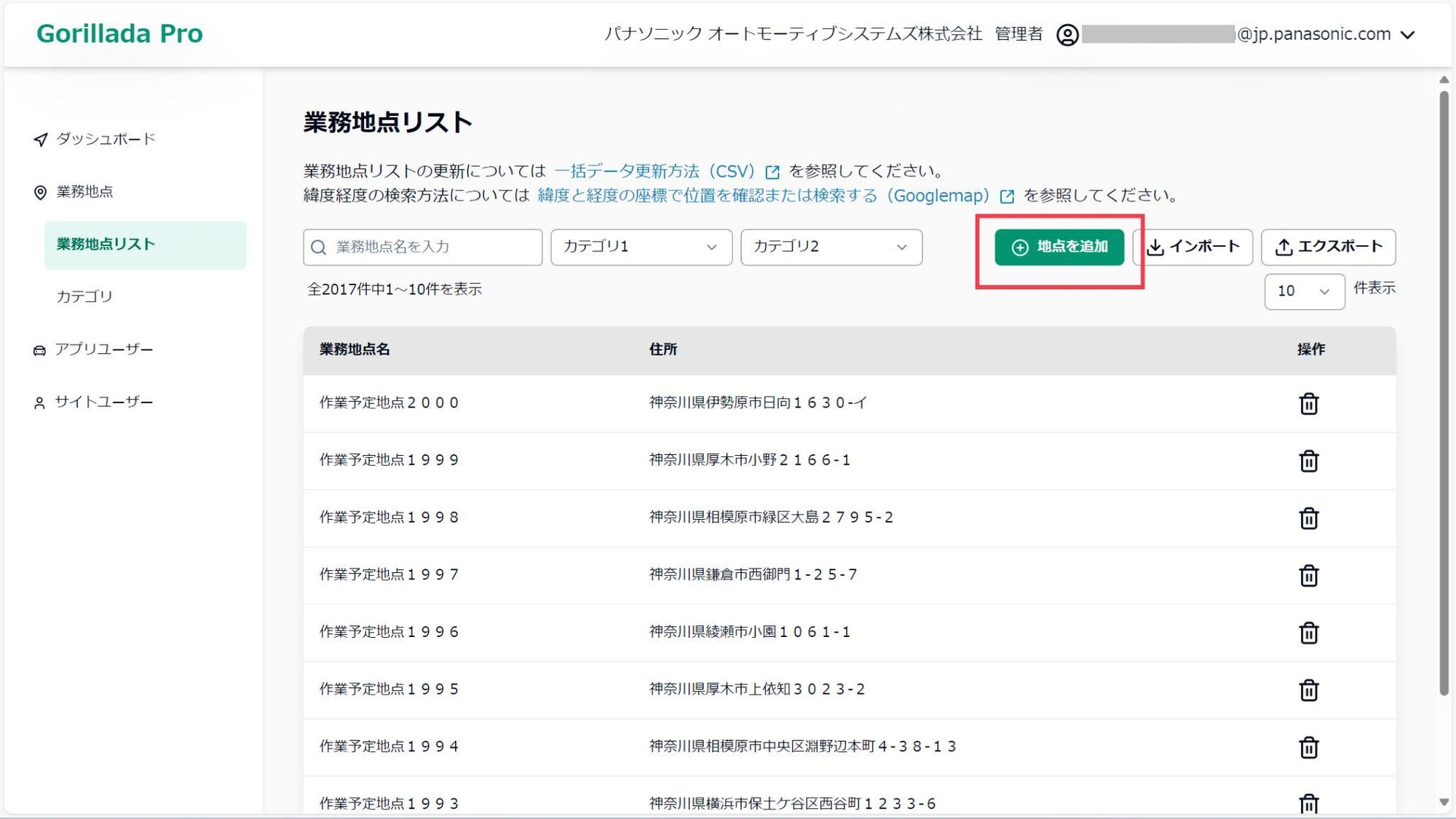Click row name 作業予定地点1997
1456x819 pixels.
389,574
